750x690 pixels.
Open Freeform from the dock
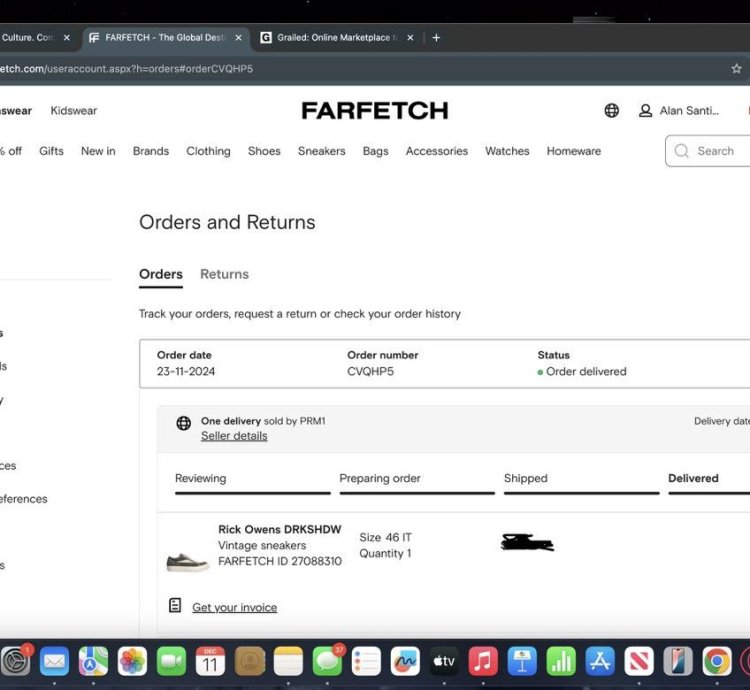pos(405,662)
